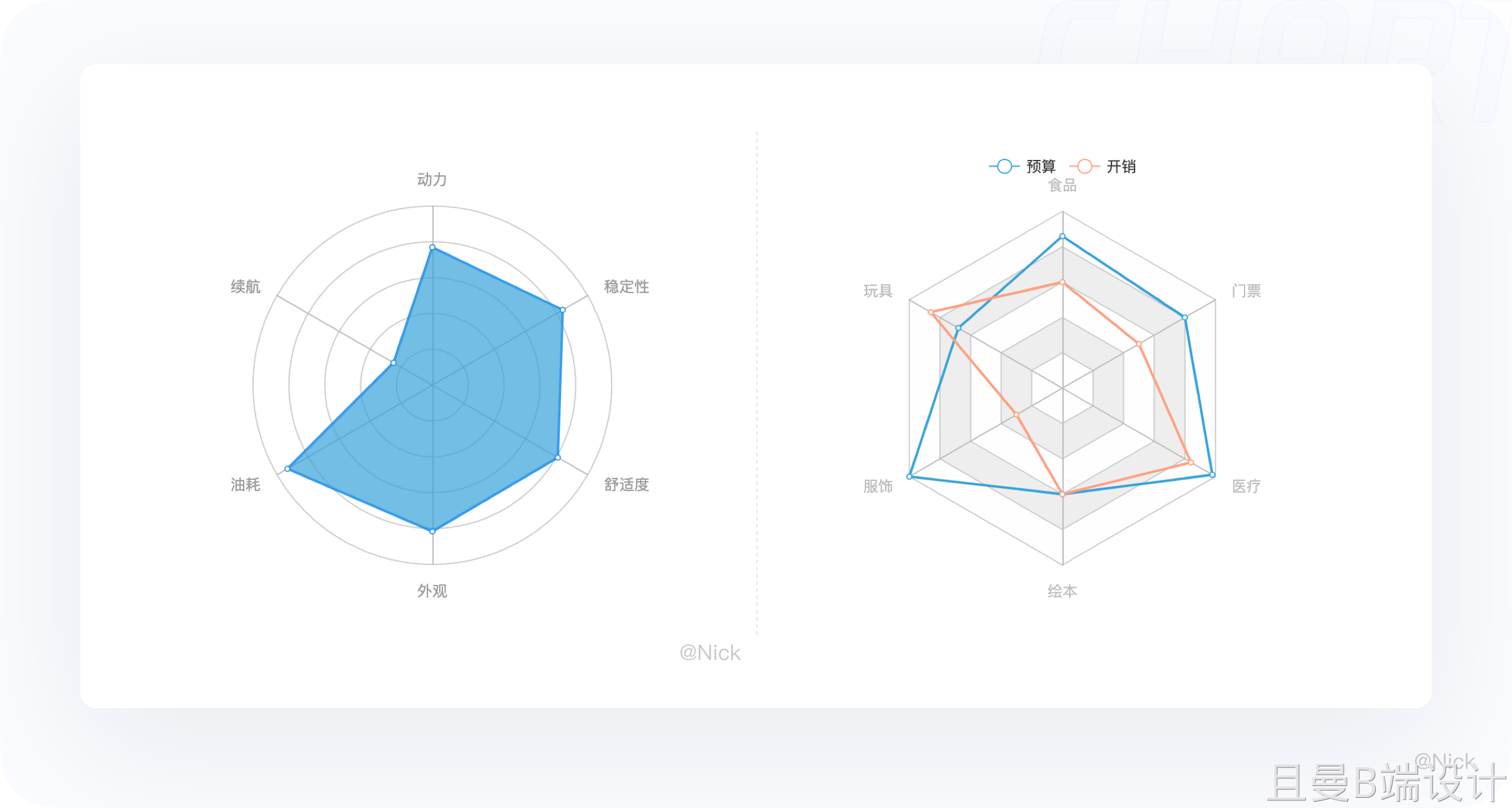Select the 动力 data point on blue radar
This screenshot has width=1512, height=808.
pyautogui.click(x=432, y=247)
